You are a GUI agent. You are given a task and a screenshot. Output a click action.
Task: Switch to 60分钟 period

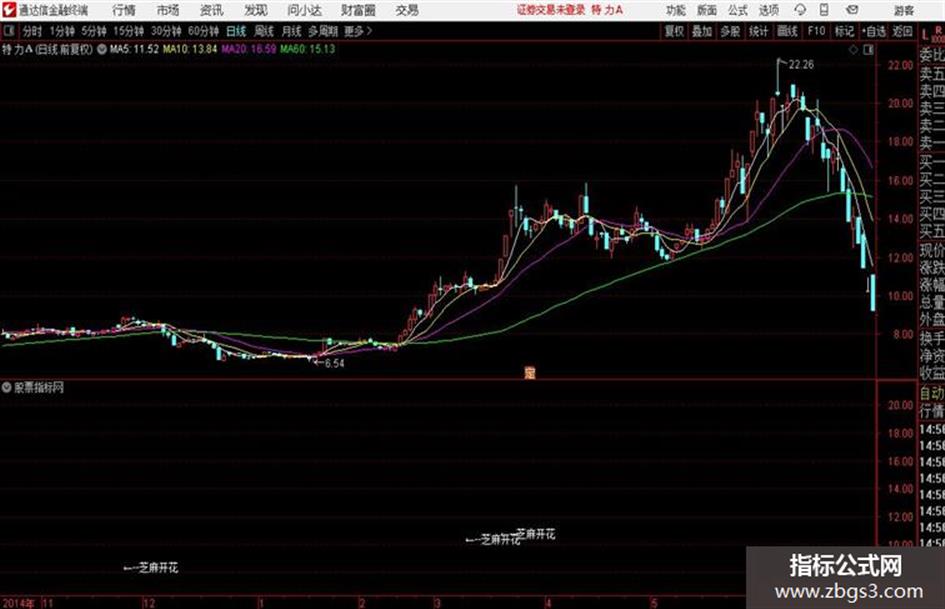click(x=203, y=31)
